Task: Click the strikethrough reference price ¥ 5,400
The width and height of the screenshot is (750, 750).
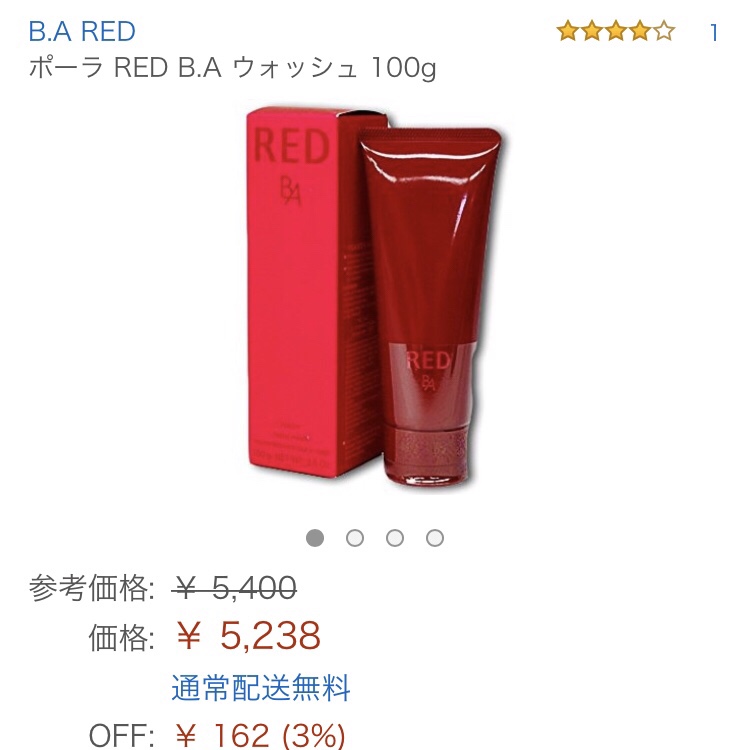Action: 234,587
